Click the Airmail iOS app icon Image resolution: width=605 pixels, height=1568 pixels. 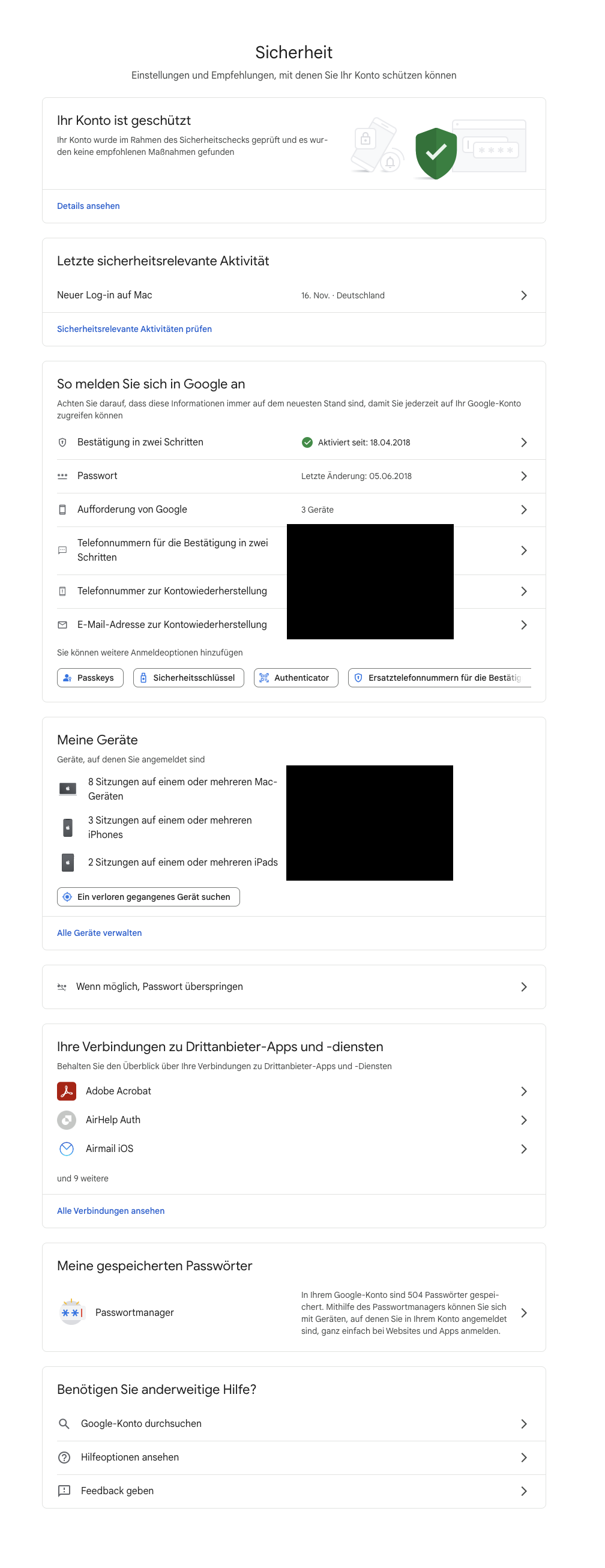click(x=67, y=1148)
